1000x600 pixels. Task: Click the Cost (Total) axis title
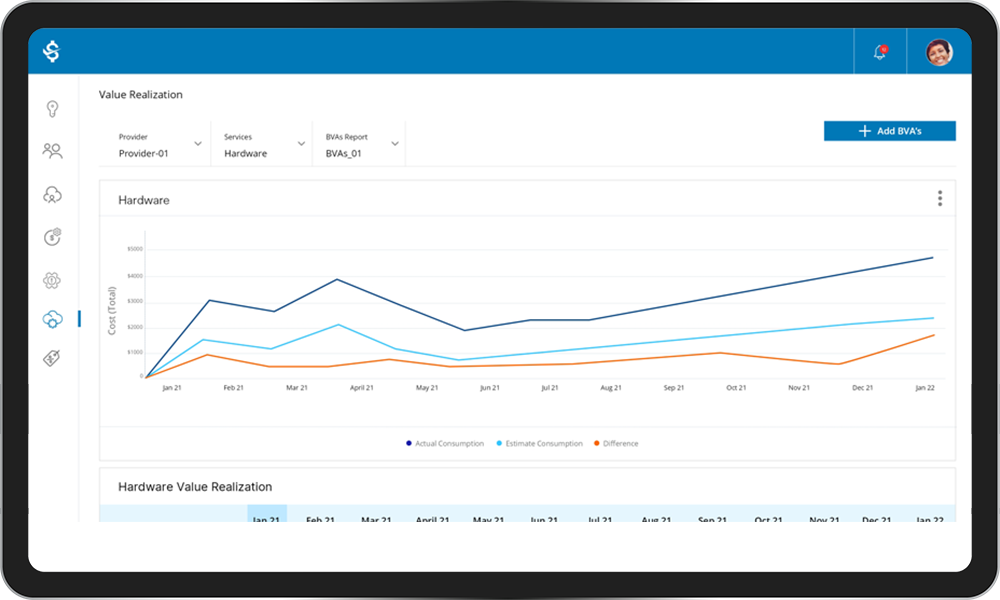pos(112,311)
